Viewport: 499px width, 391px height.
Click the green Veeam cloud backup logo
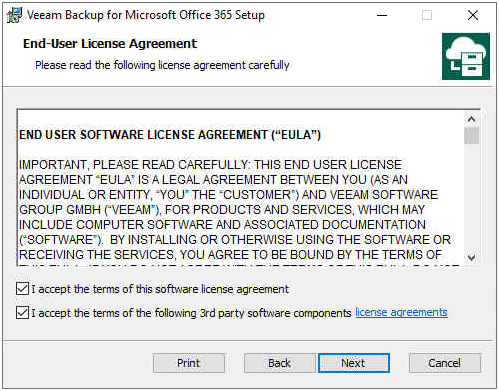tap(466, 56)
